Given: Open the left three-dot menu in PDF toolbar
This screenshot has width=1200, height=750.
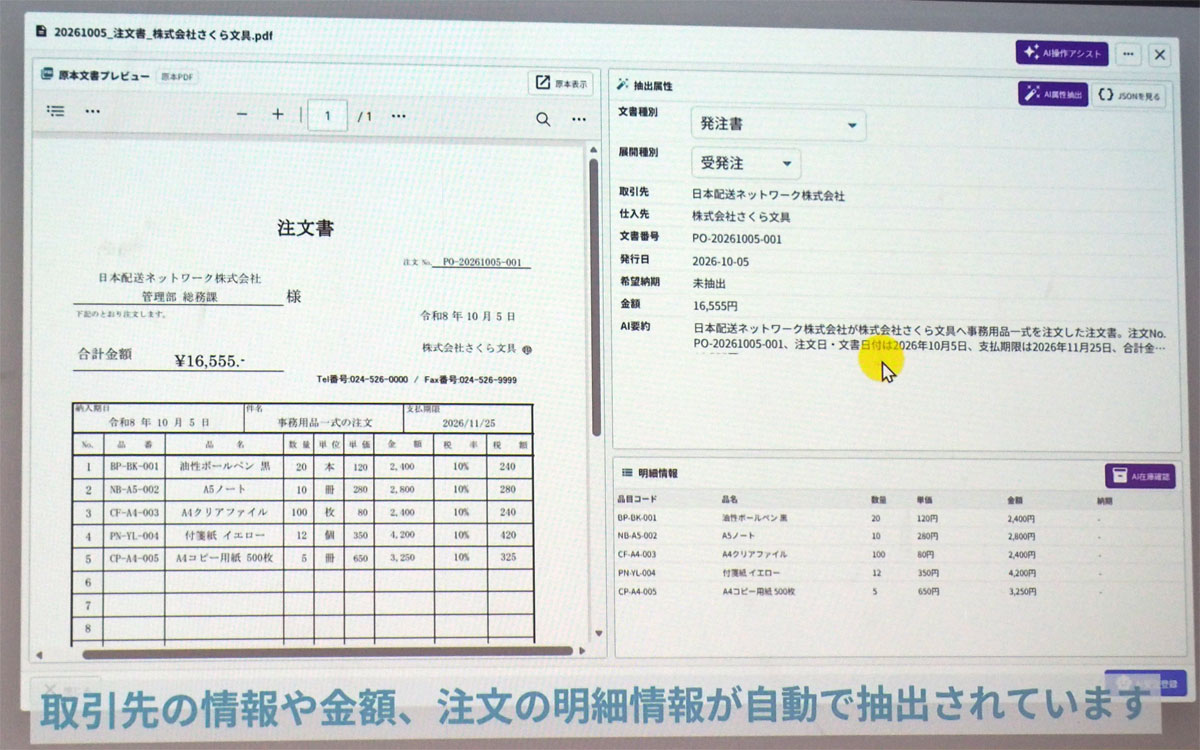Looking at the screenshot, I should tap(93, 112).
